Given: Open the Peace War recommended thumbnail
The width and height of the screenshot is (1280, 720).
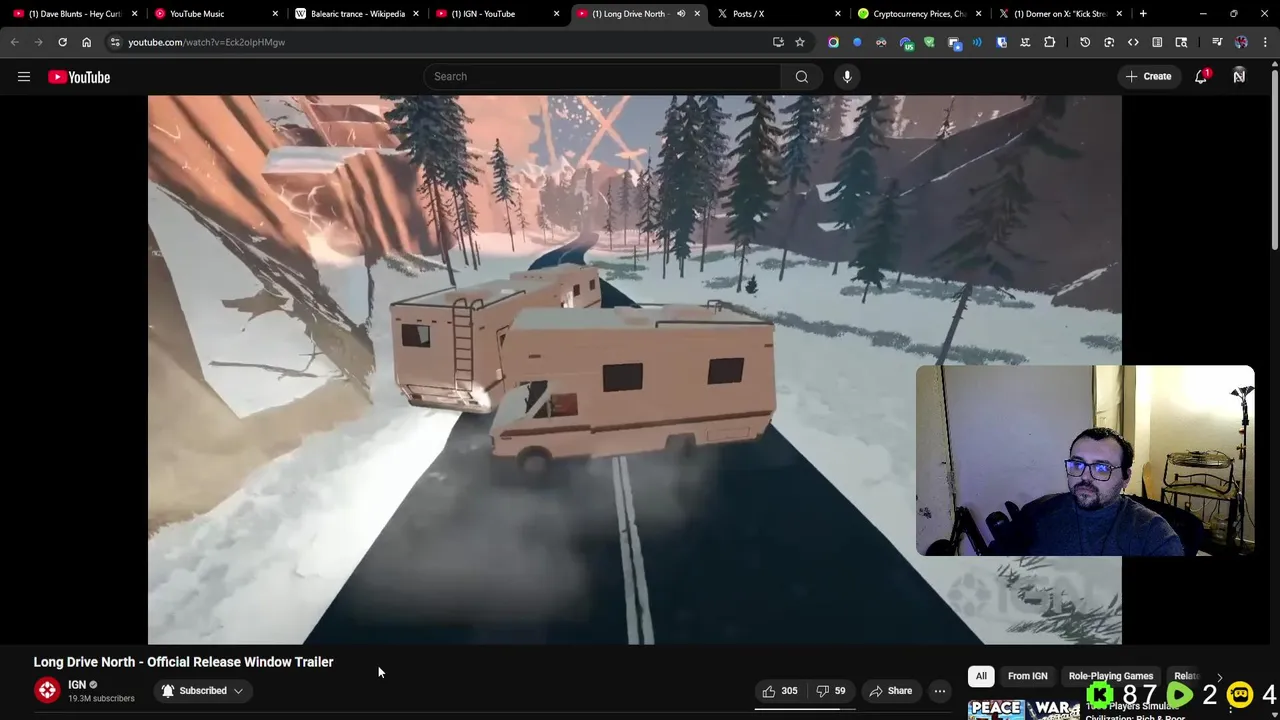Looking at the screenshot, I should (x=1023, y=709).
